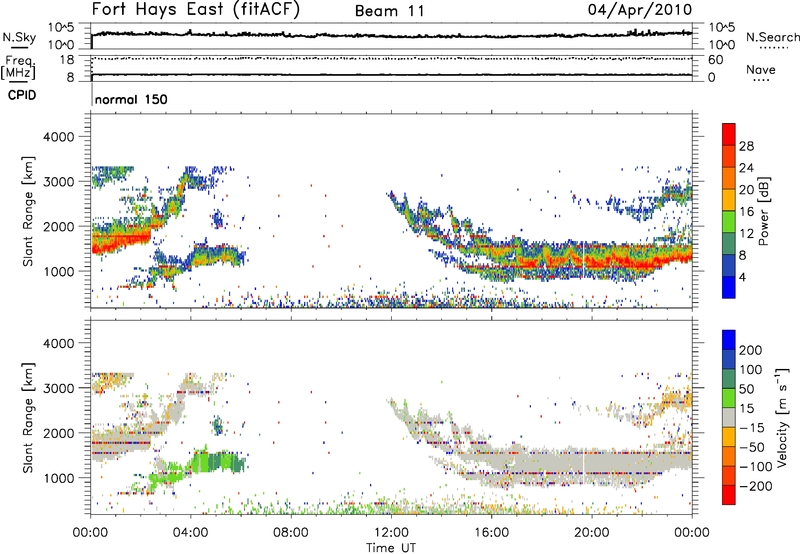Click the 'normal 150' CPID text
The height and width of the screenshot is (554, 800).
[x=131, y=99]
